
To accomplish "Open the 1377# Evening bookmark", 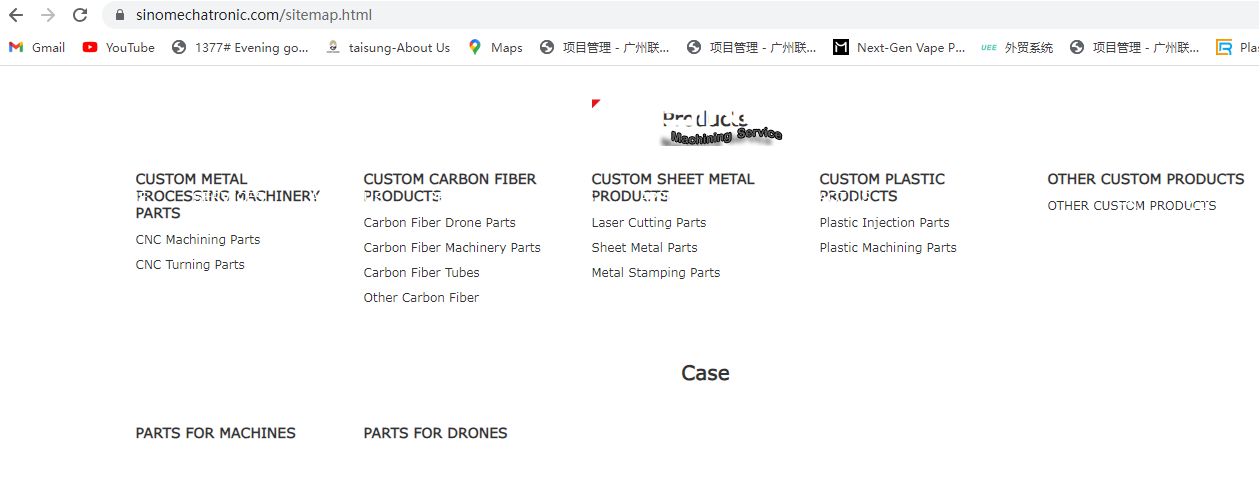I will 240,47.
